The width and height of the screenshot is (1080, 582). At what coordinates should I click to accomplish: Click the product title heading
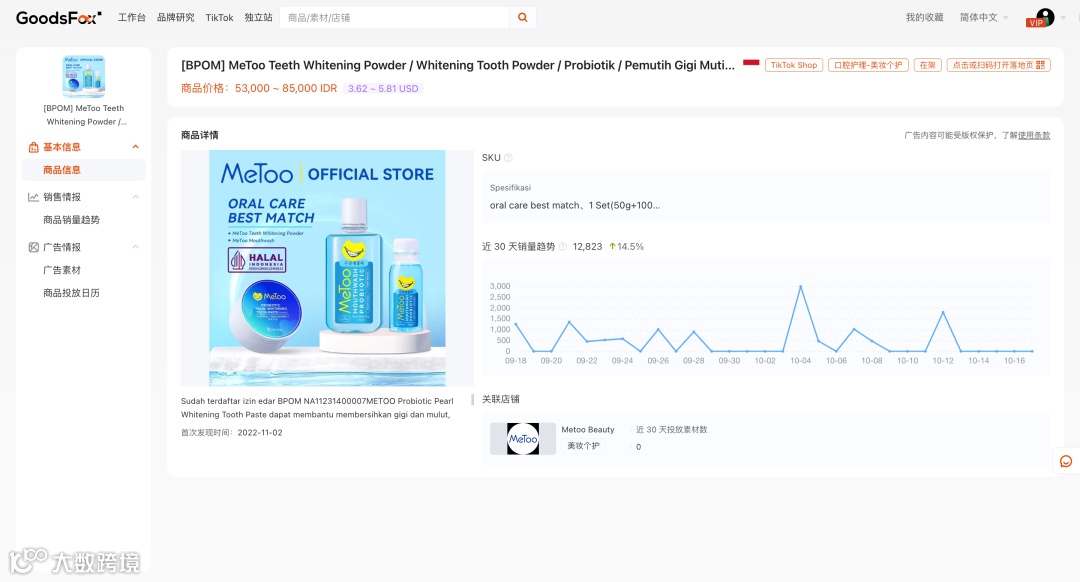[458, 65]
